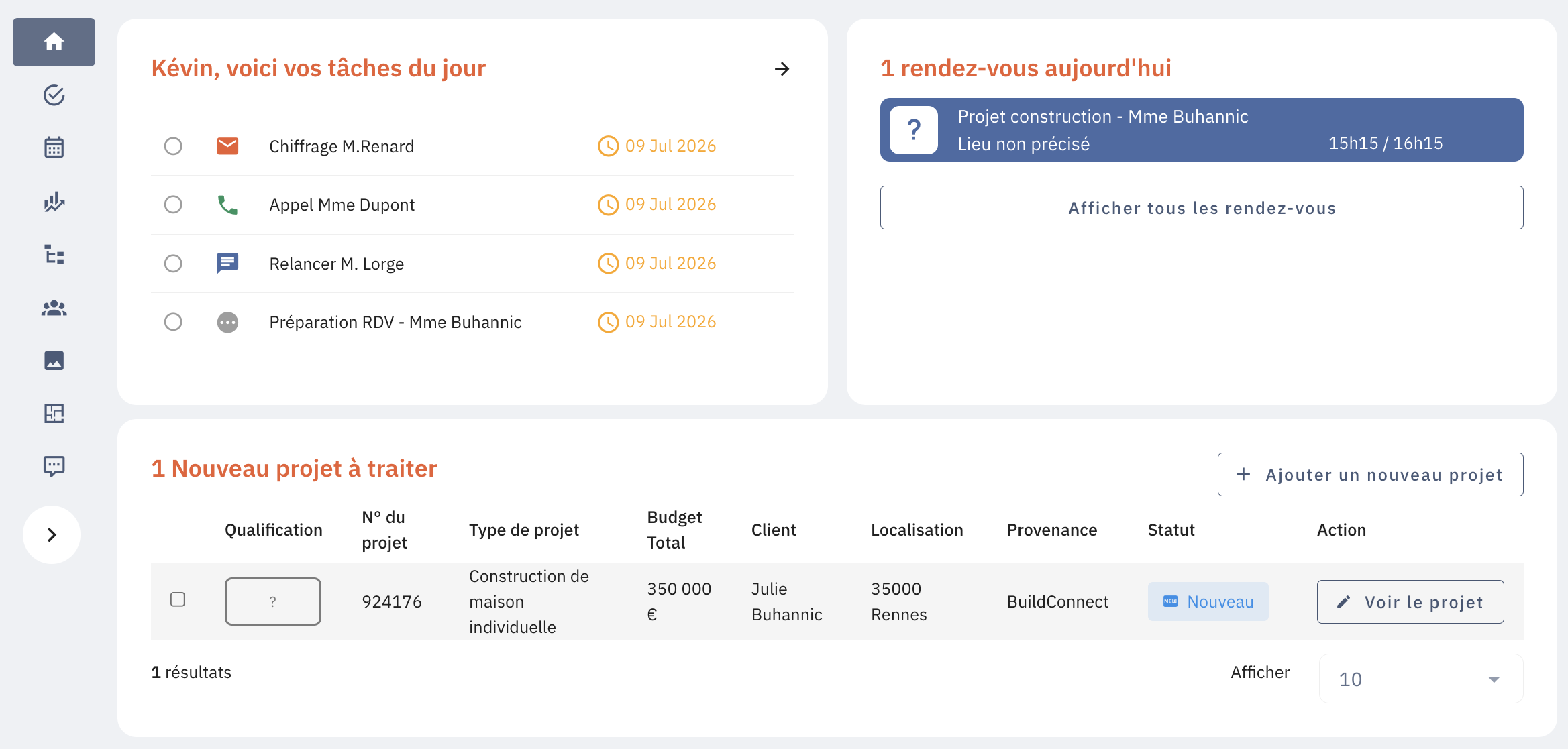Screen dimensions: 1568x749
Task: Click Afficher tous les rendez-vous
Action: click(x=1202, y=208)
